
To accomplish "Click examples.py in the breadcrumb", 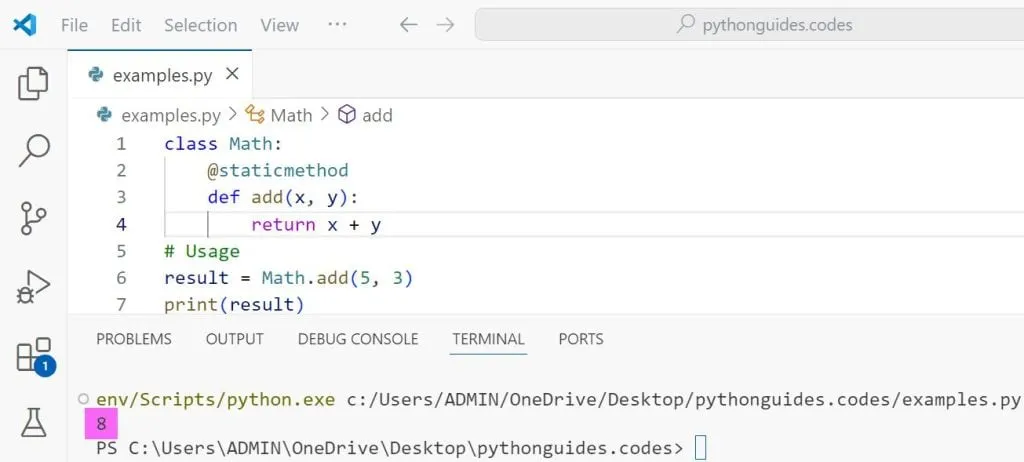I will 171,116.
